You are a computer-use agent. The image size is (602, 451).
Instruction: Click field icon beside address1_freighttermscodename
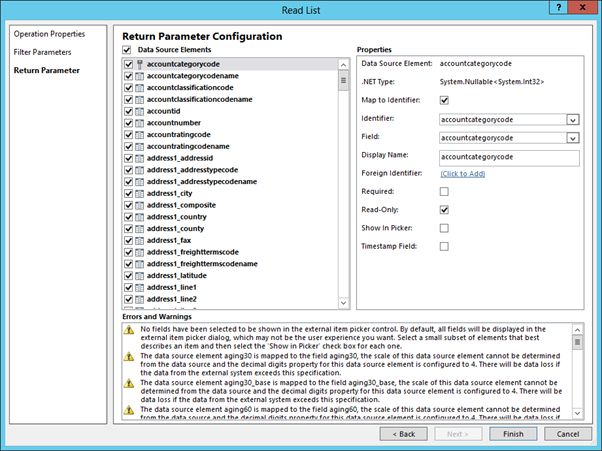(x=140, y=264)
